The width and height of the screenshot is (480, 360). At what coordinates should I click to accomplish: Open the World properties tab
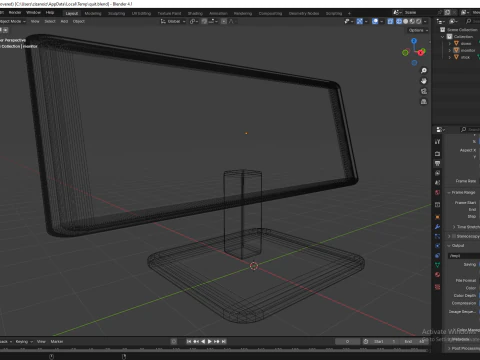[x=438, y=192]
